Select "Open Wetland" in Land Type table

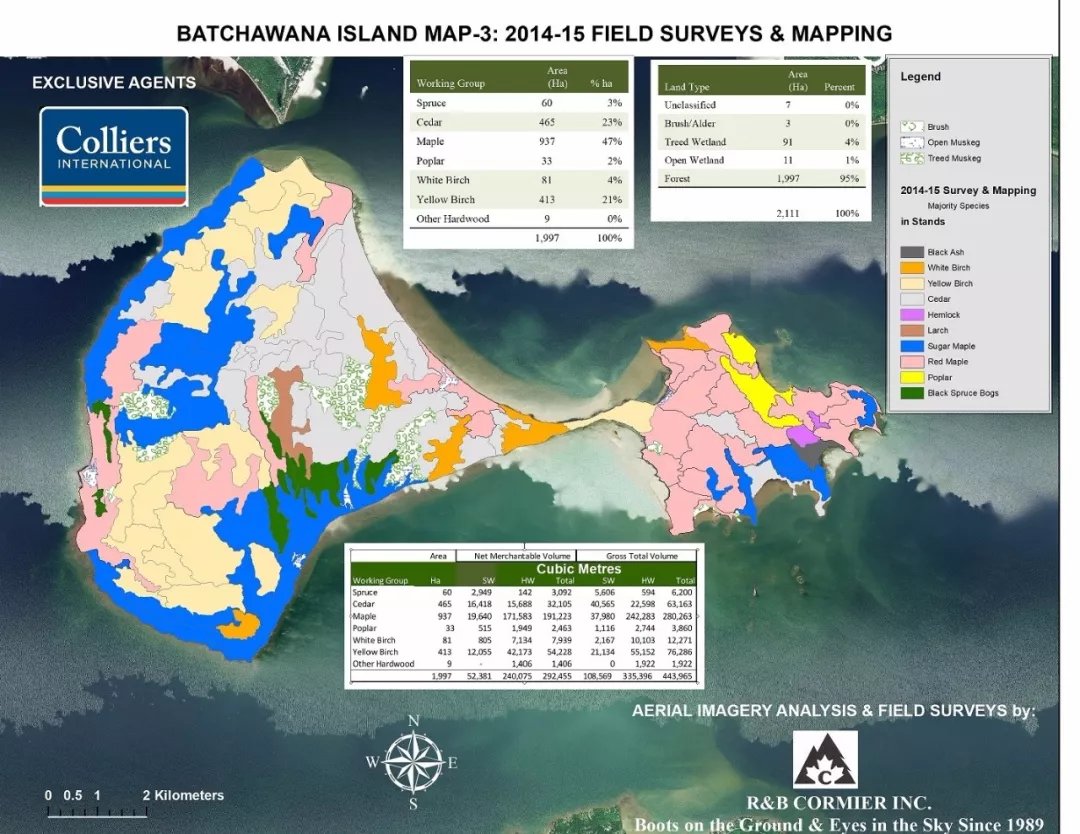(694, 160)
